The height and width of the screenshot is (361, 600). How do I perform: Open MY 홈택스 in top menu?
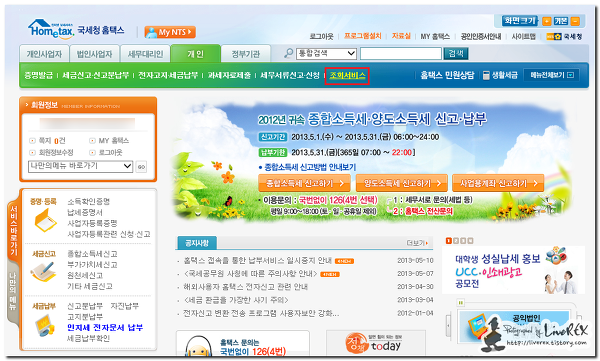click(x=435, y=36)
